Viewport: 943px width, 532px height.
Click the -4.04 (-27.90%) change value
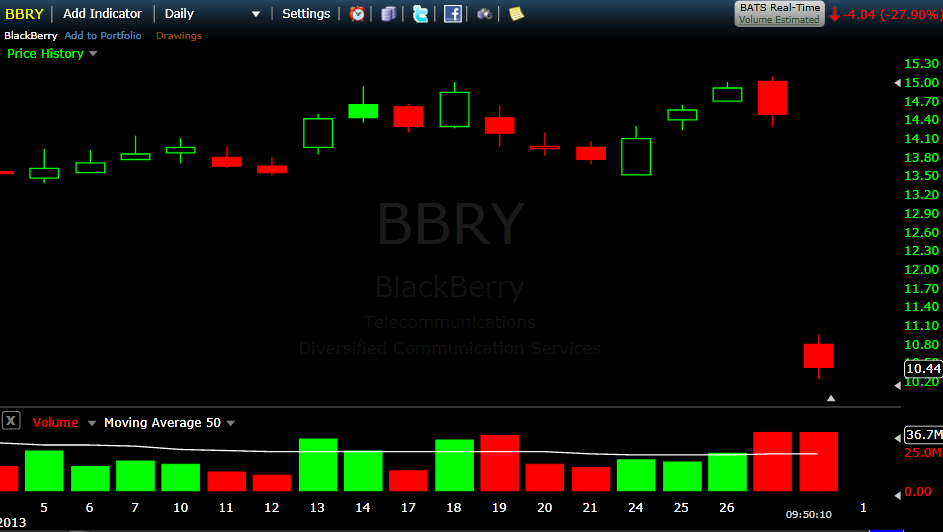click(x=892, y=14)
